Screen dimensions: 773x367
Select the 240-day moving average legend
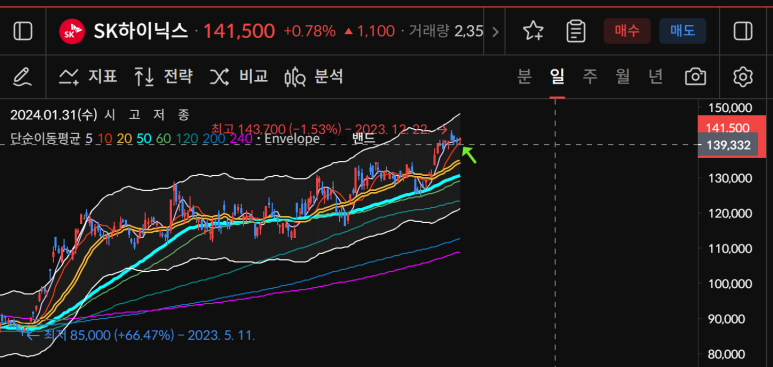(241, 139)
